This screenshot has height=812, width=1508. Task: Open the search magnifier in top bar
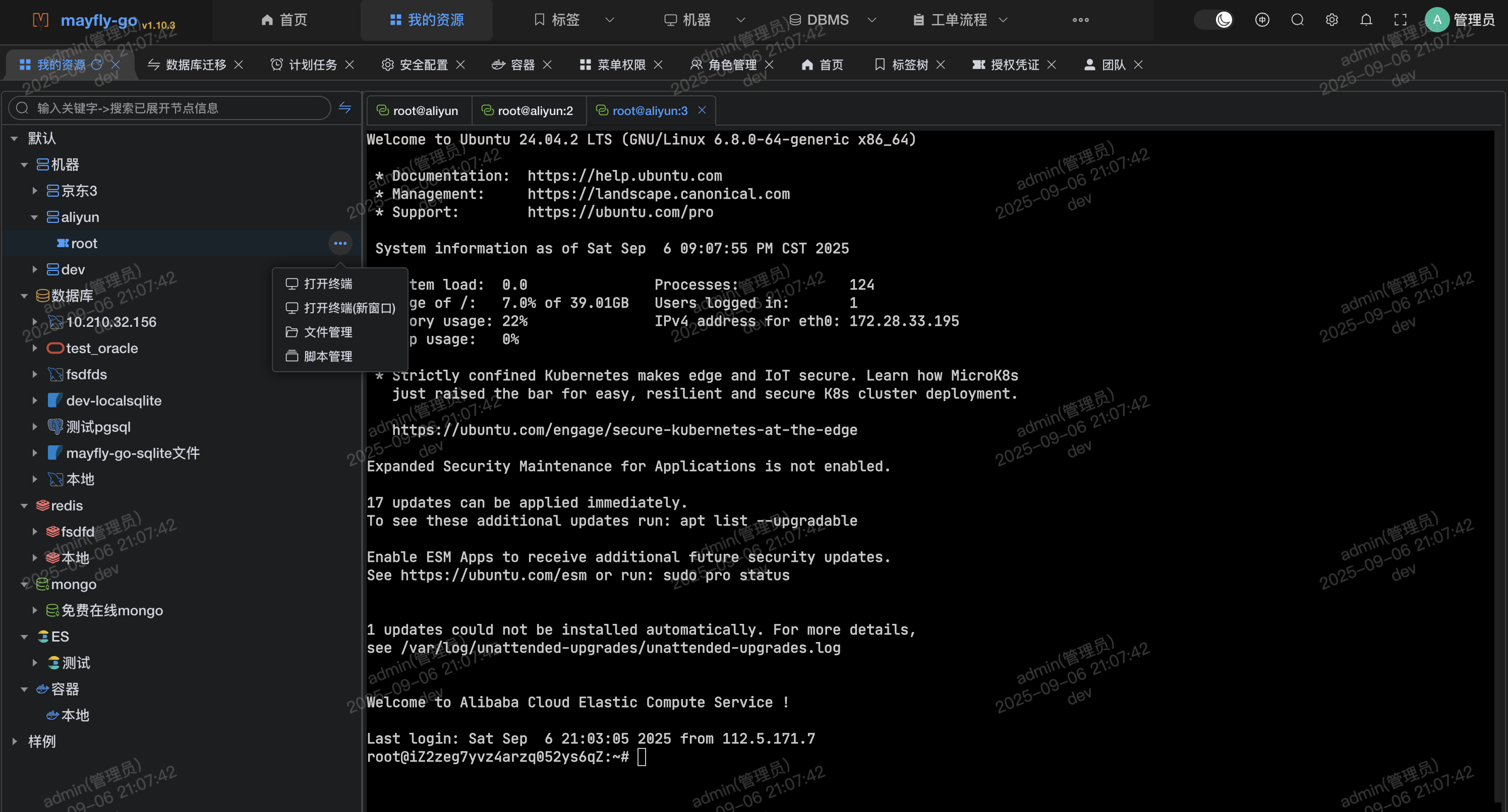[x=1297, y=20]
